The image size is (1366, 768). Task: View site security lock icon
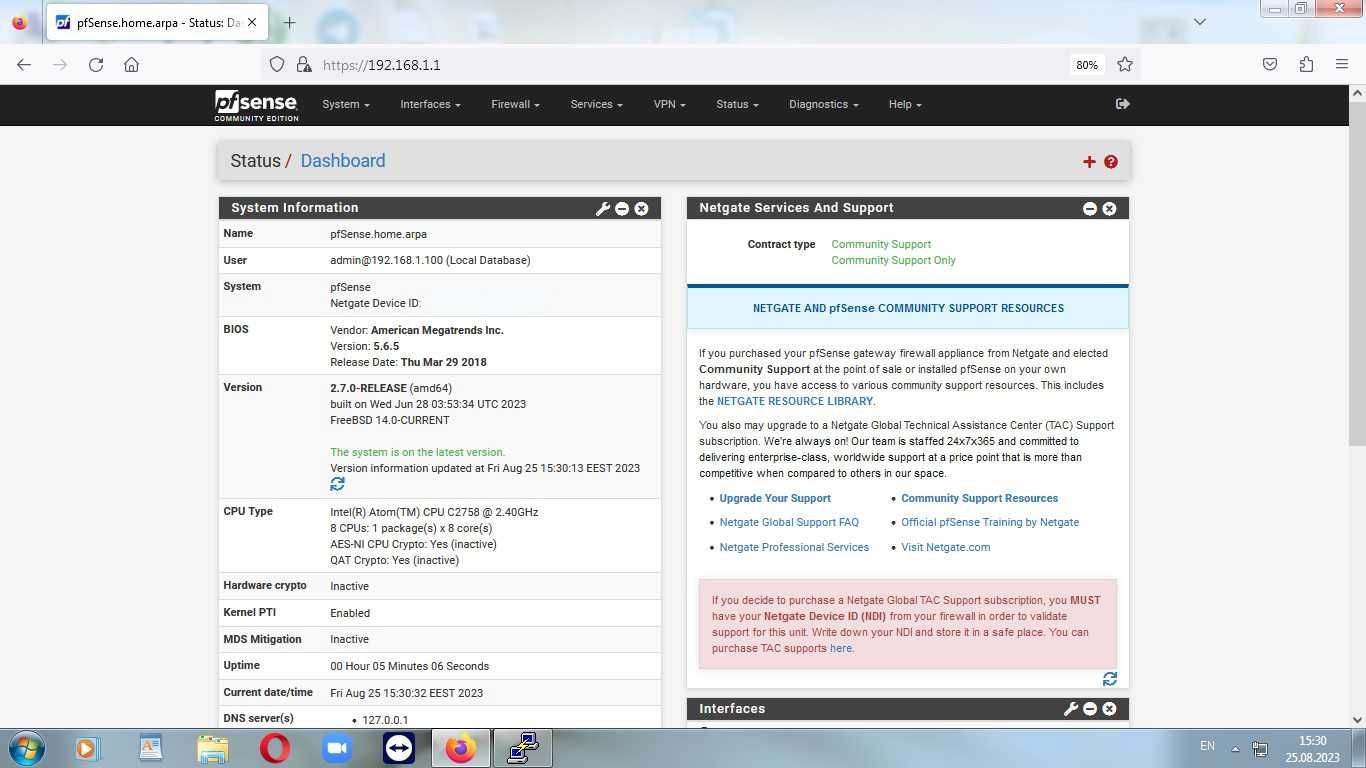tap(304, 65)
